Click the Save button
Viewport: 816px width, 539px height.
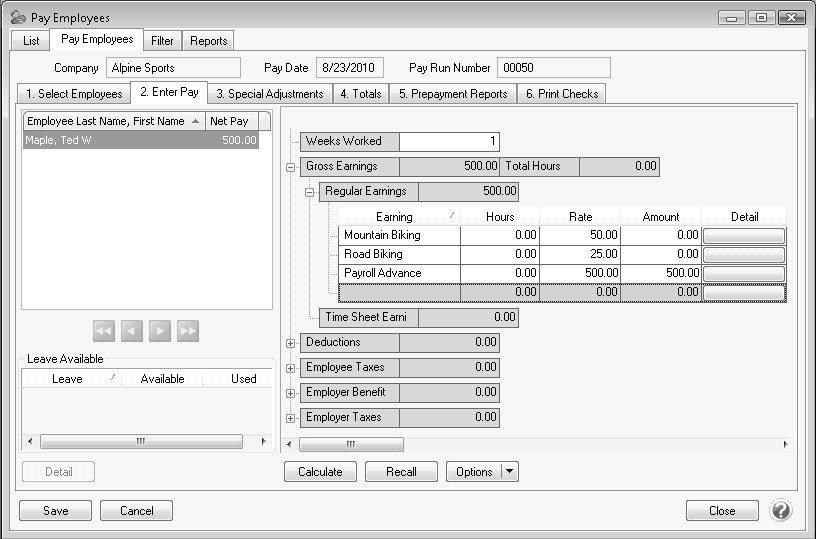coord(56,511)
